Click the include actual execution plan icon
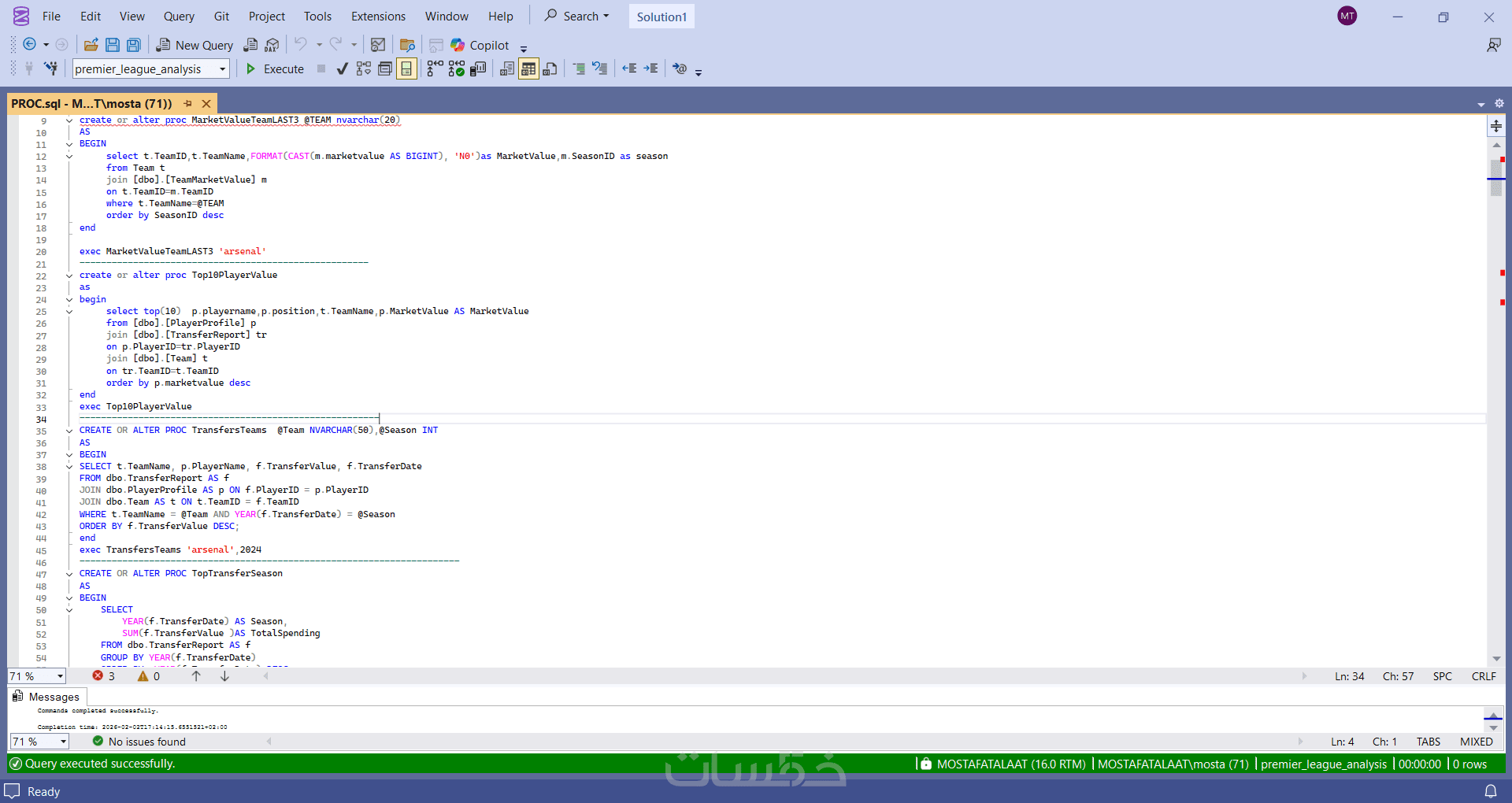 (x=435, y=68)
